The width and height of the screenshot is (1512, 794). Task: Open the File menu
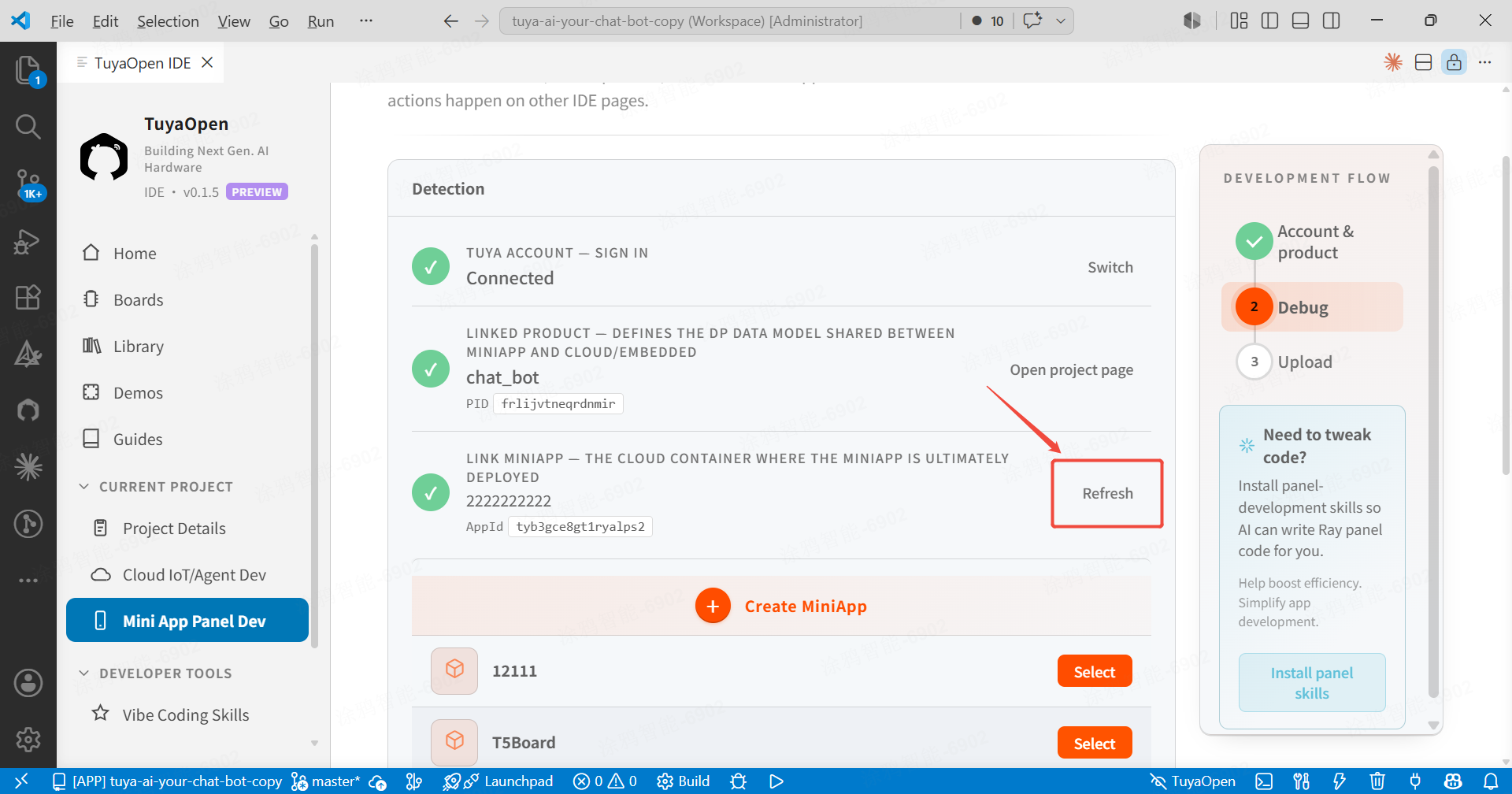(x=61, y=21)
